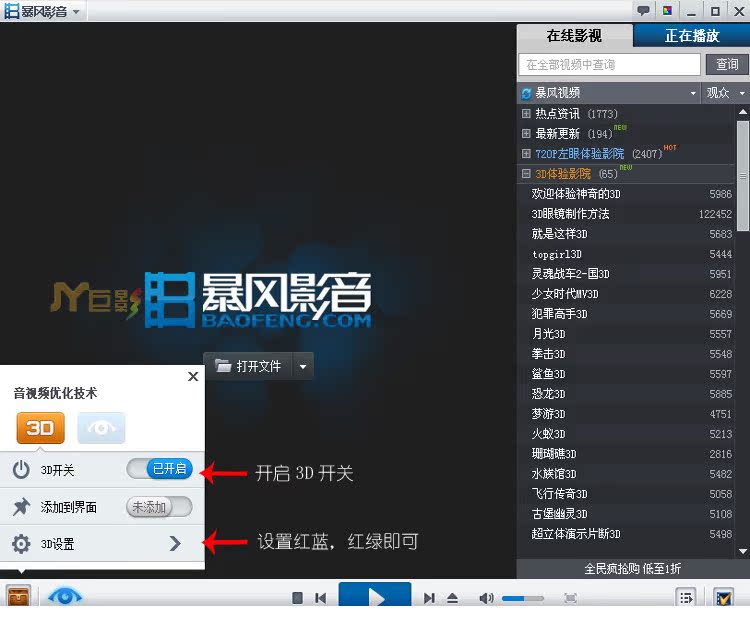Toggle the 3D开关 switch off
The height and width of the screenshot is (630, 750).
[160, 469]
